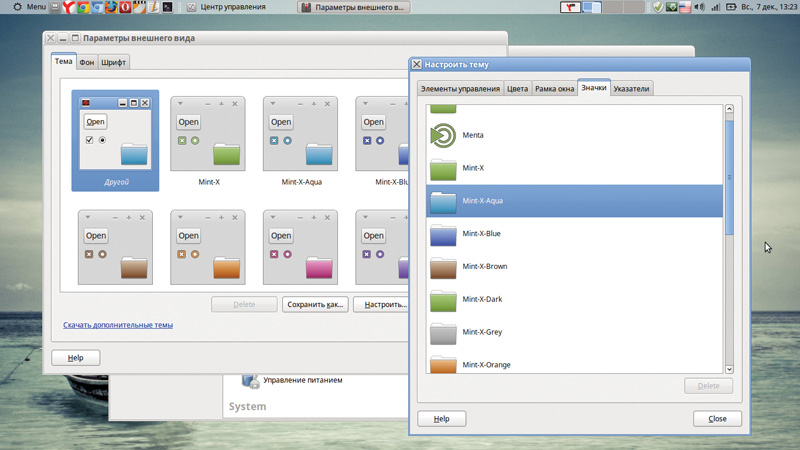The height and width of the screenshot is (450, 800).
Task: Follow the Скачать дополнительные темы link
Action: click(x=118, y=325)
